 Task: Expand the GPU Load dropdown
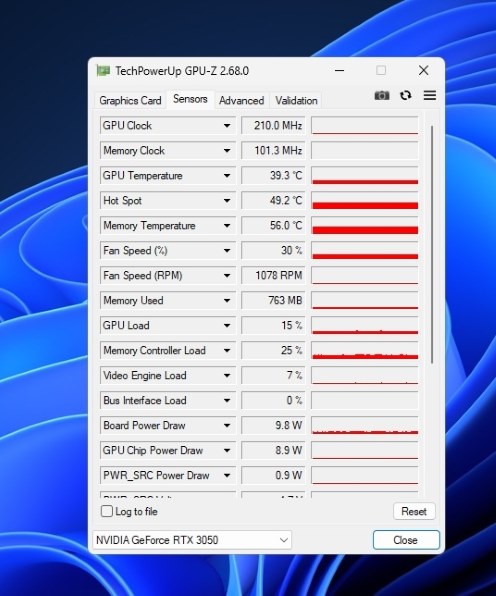227,325
